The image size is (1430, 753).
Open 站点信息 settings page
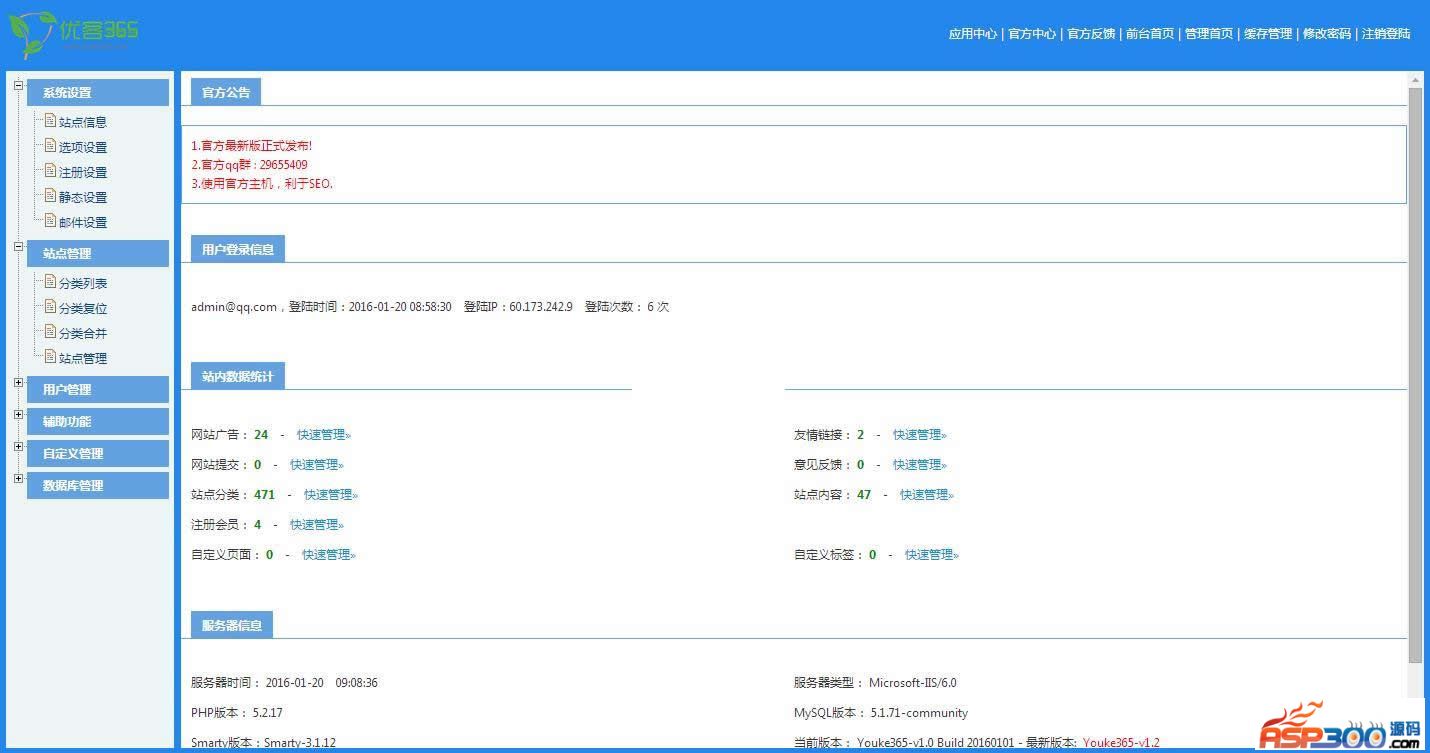[82, 122]
